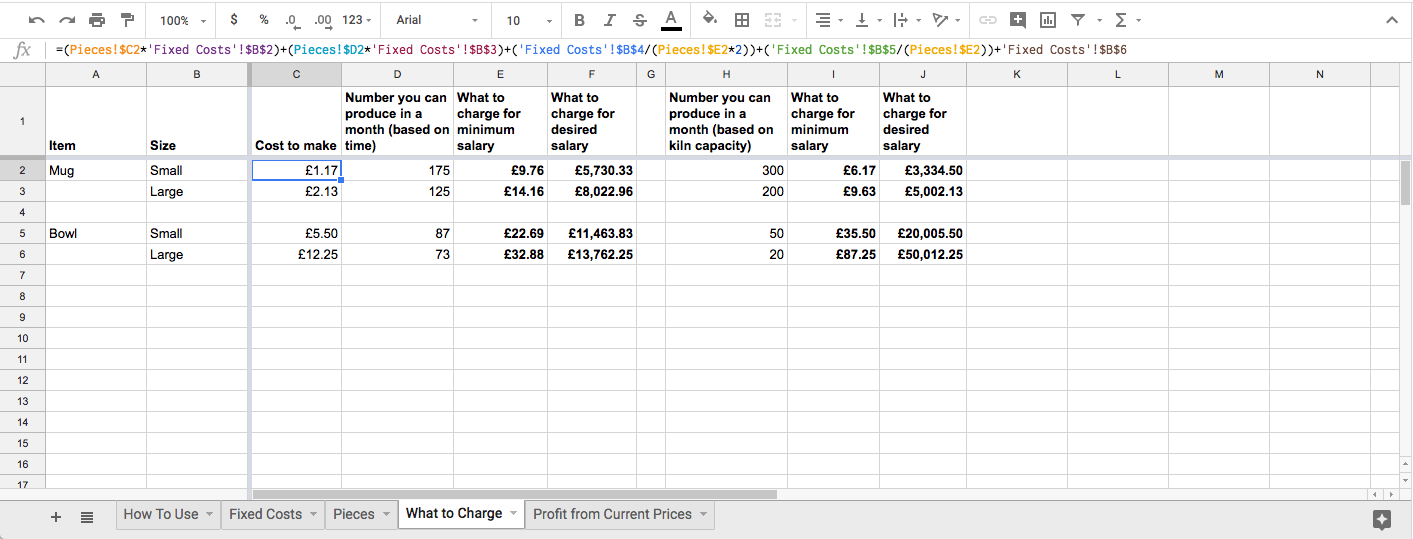Viewport: 1413px width, 539px height.
Task: Click the Redo icon
Action: coord(67,20)
